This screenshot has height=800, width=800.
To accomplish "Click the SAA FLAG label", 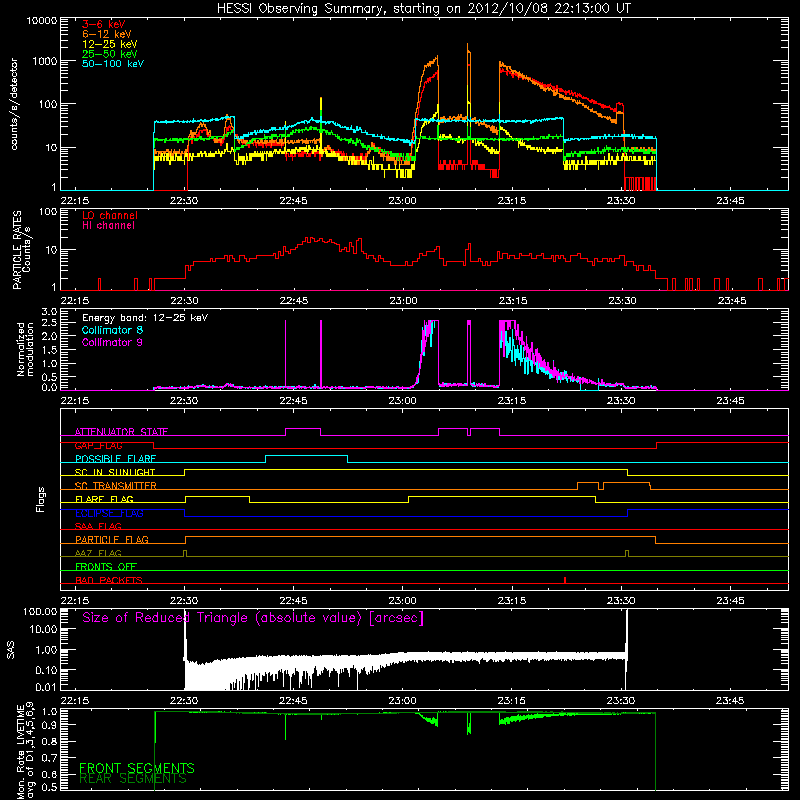I will point(98,526).
